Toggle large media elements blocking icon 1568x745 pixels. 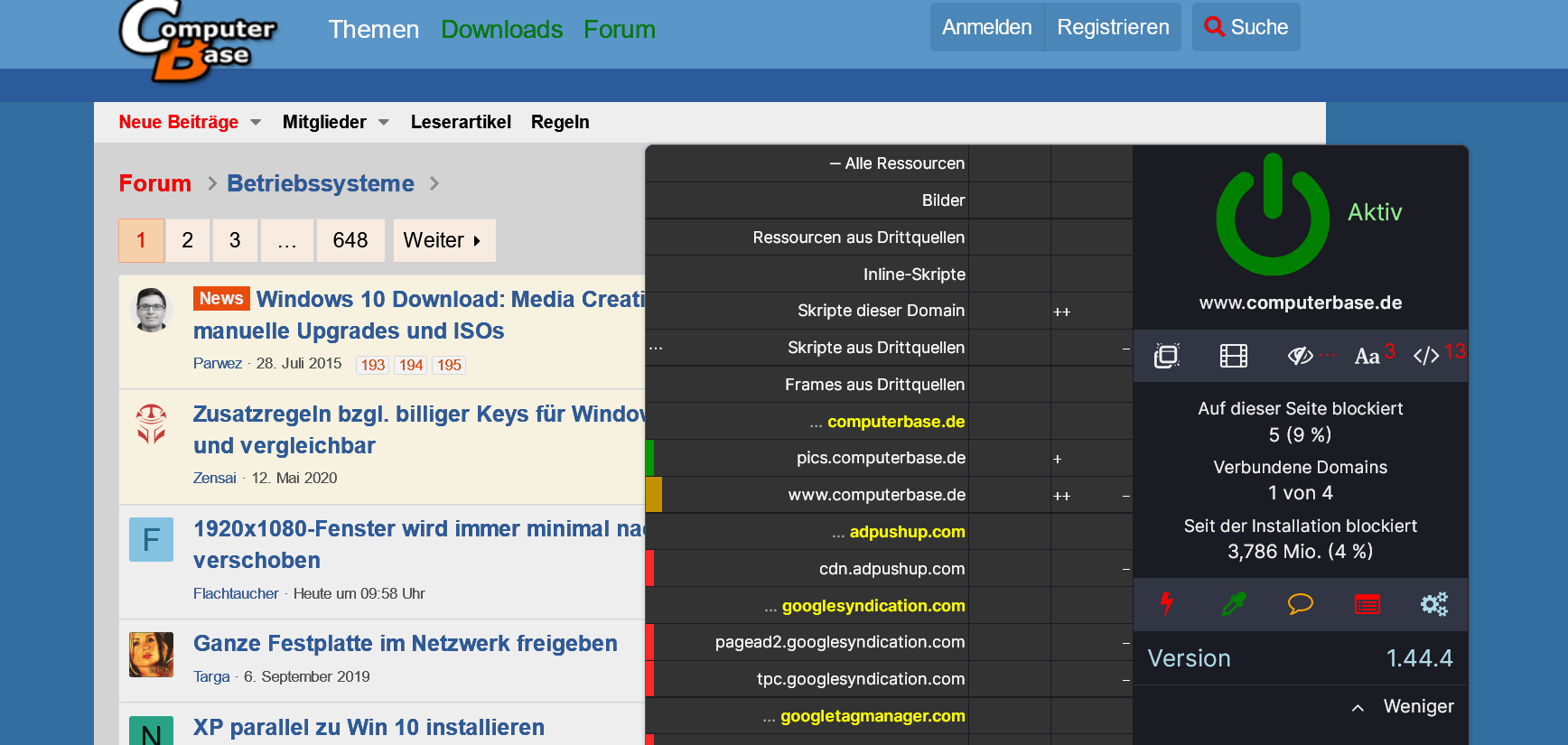point(1233,356)
